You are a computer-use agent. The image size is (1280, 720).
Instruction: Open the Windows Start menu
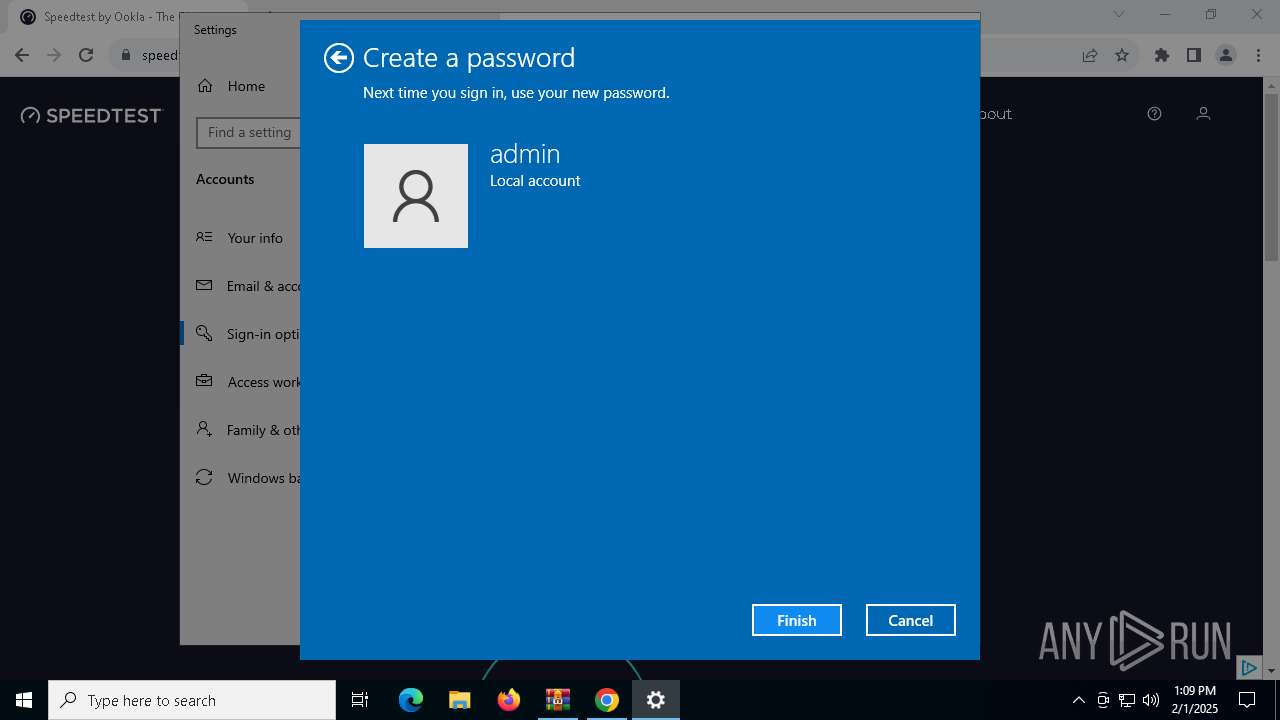click(x=24, y=700)
